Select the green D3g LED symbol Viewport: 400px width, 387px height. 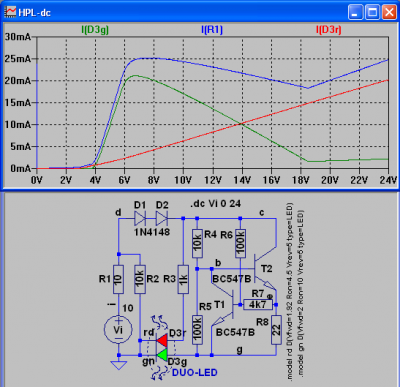(162, 355)
